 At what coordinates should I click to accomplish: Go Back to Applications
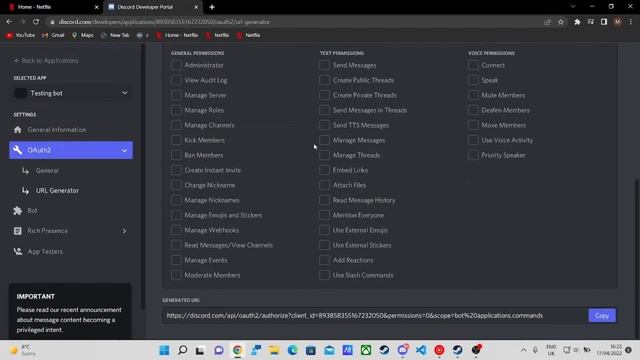tap(46, 60)
